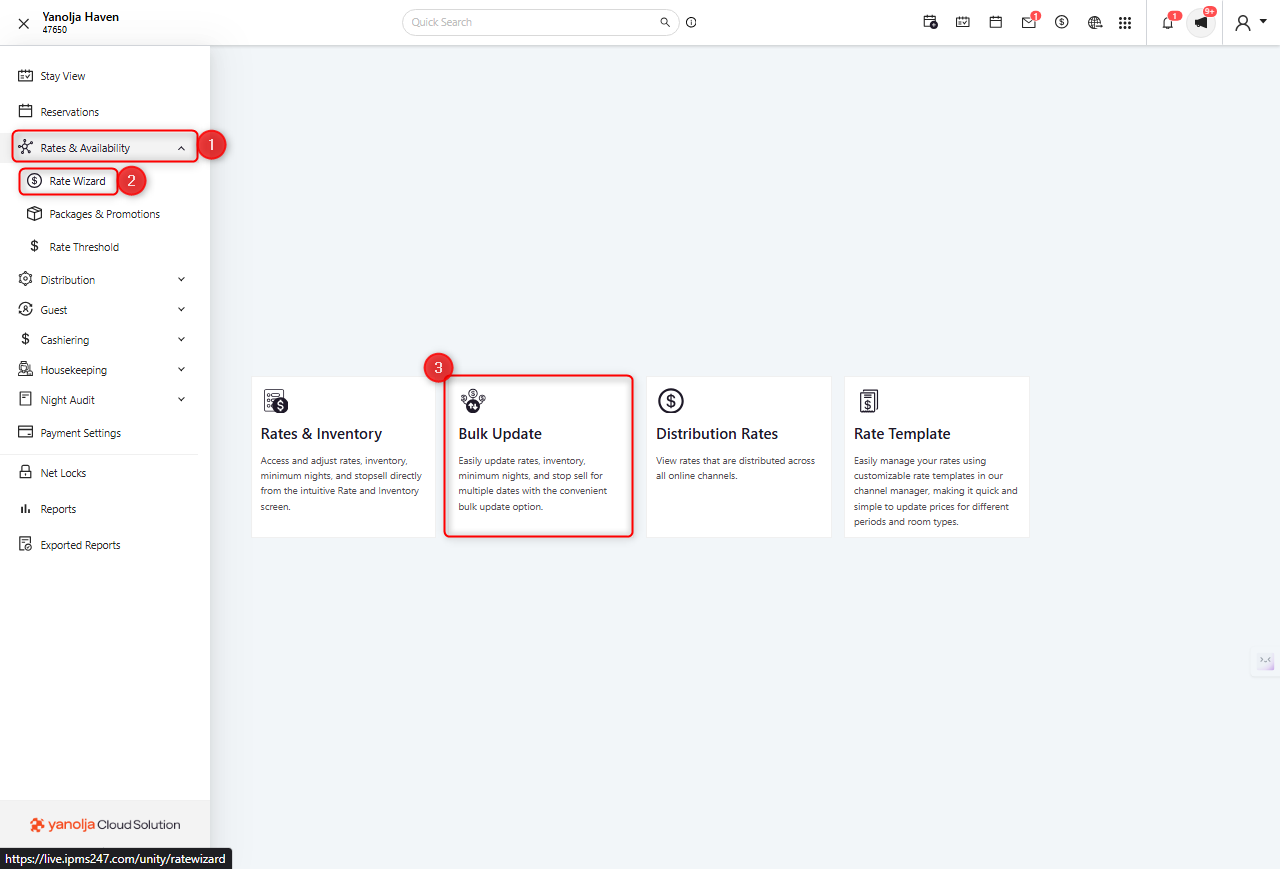Open the Rates & Inventory card title
1280x869 pixels.
(321, 434)
